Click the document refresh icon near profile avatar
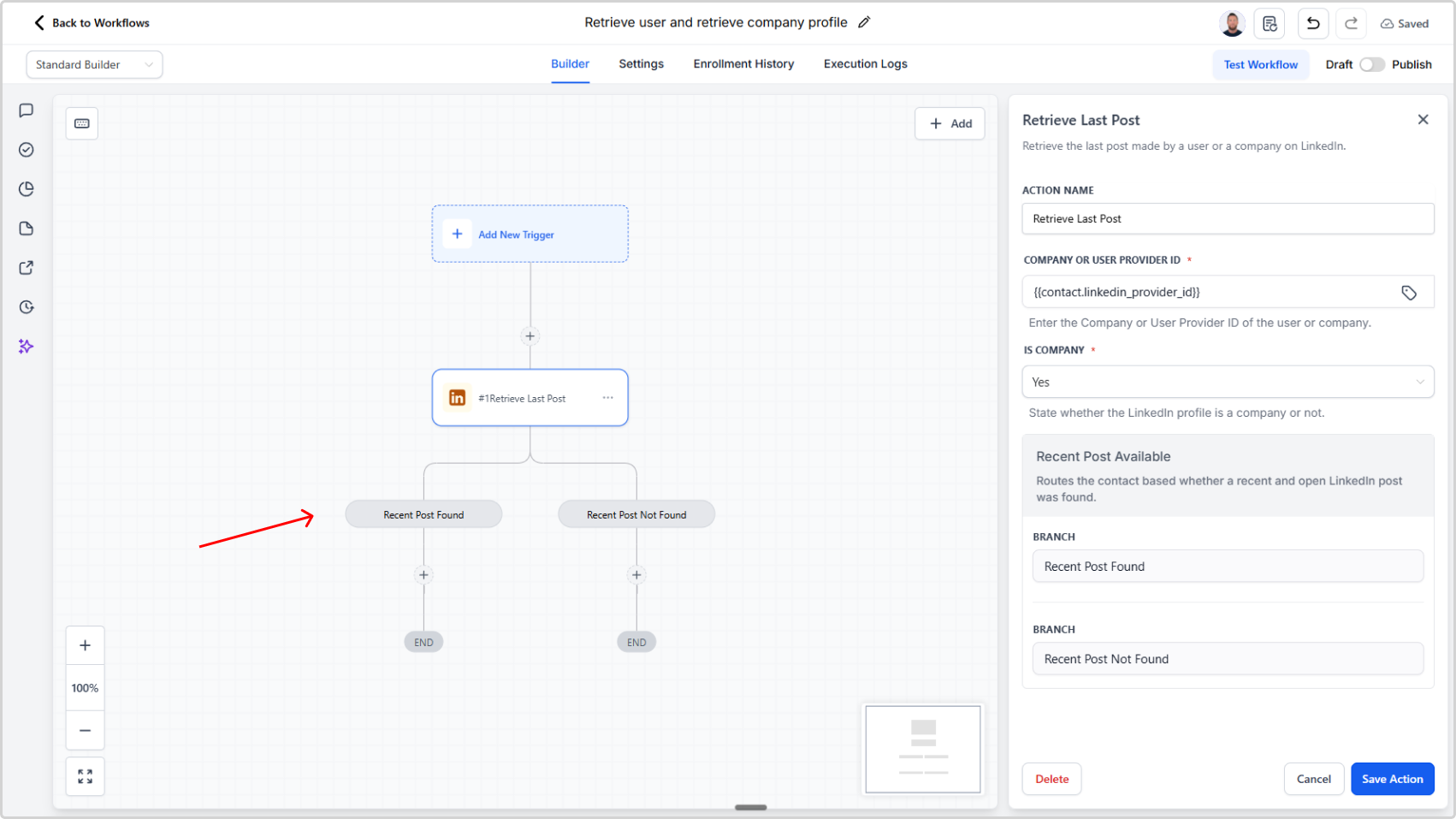The height and width of the screenshot is (819, 1456). pos(1269,23)
